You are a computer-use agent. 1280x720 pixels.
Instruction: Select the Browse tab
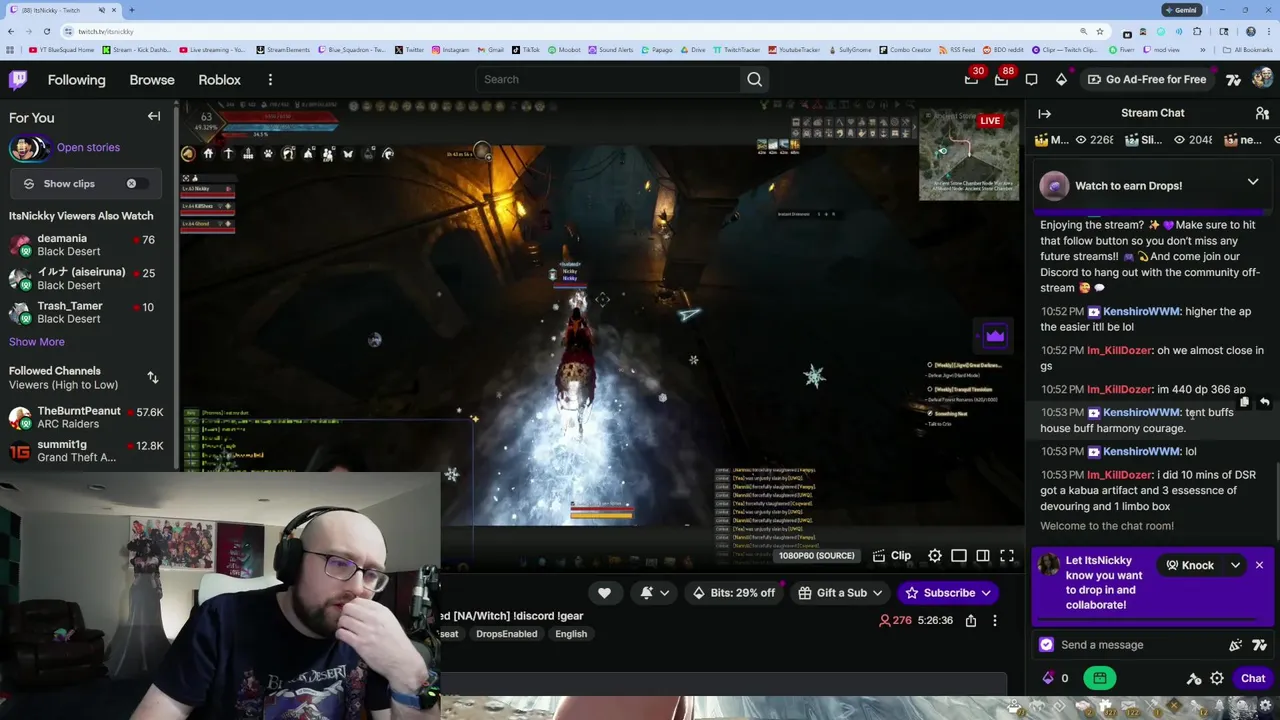pyautogui.click(x=152, y=80)
